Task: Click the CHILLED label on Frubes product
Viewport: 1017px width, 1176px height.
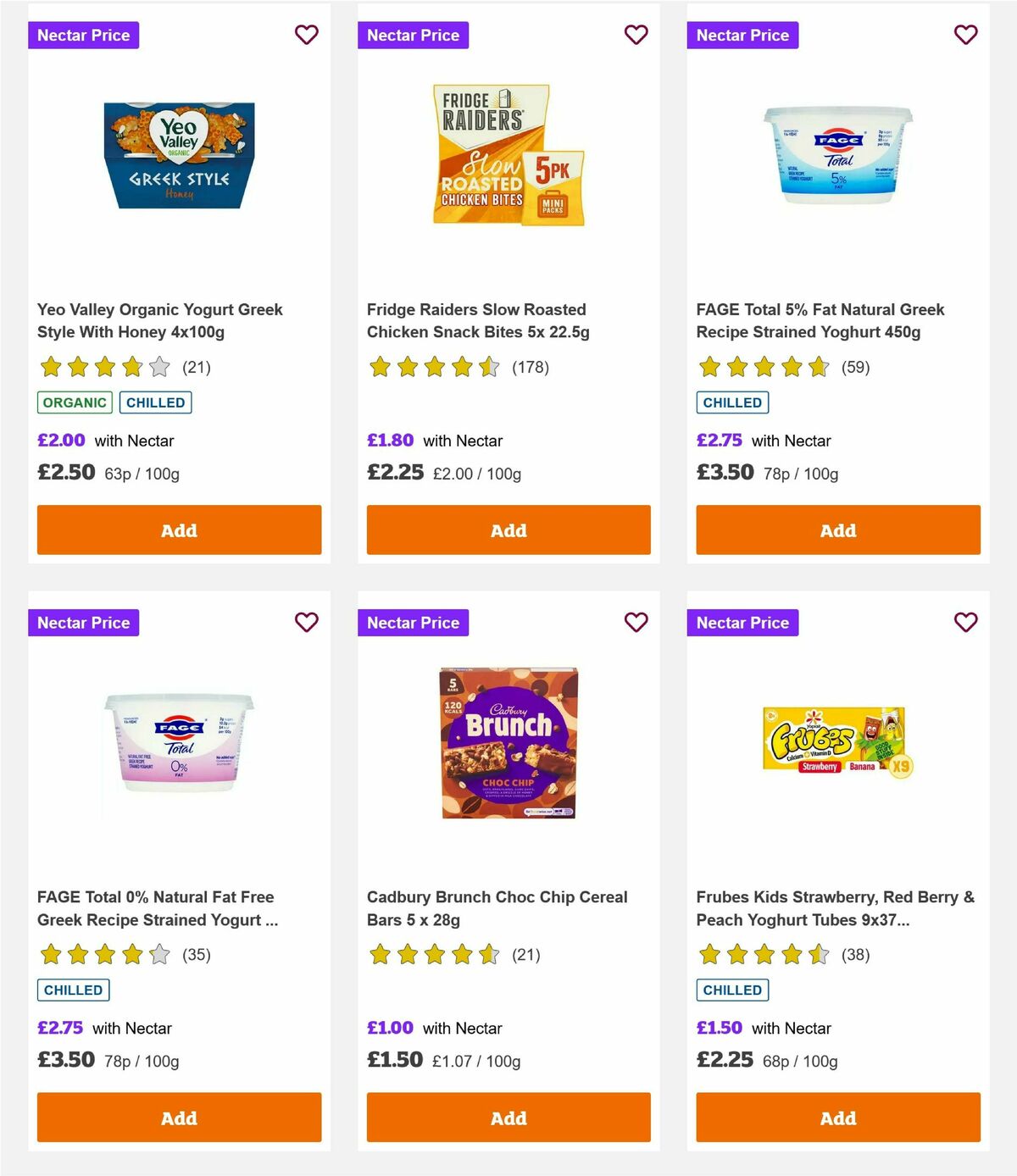Action: [732, 989]
